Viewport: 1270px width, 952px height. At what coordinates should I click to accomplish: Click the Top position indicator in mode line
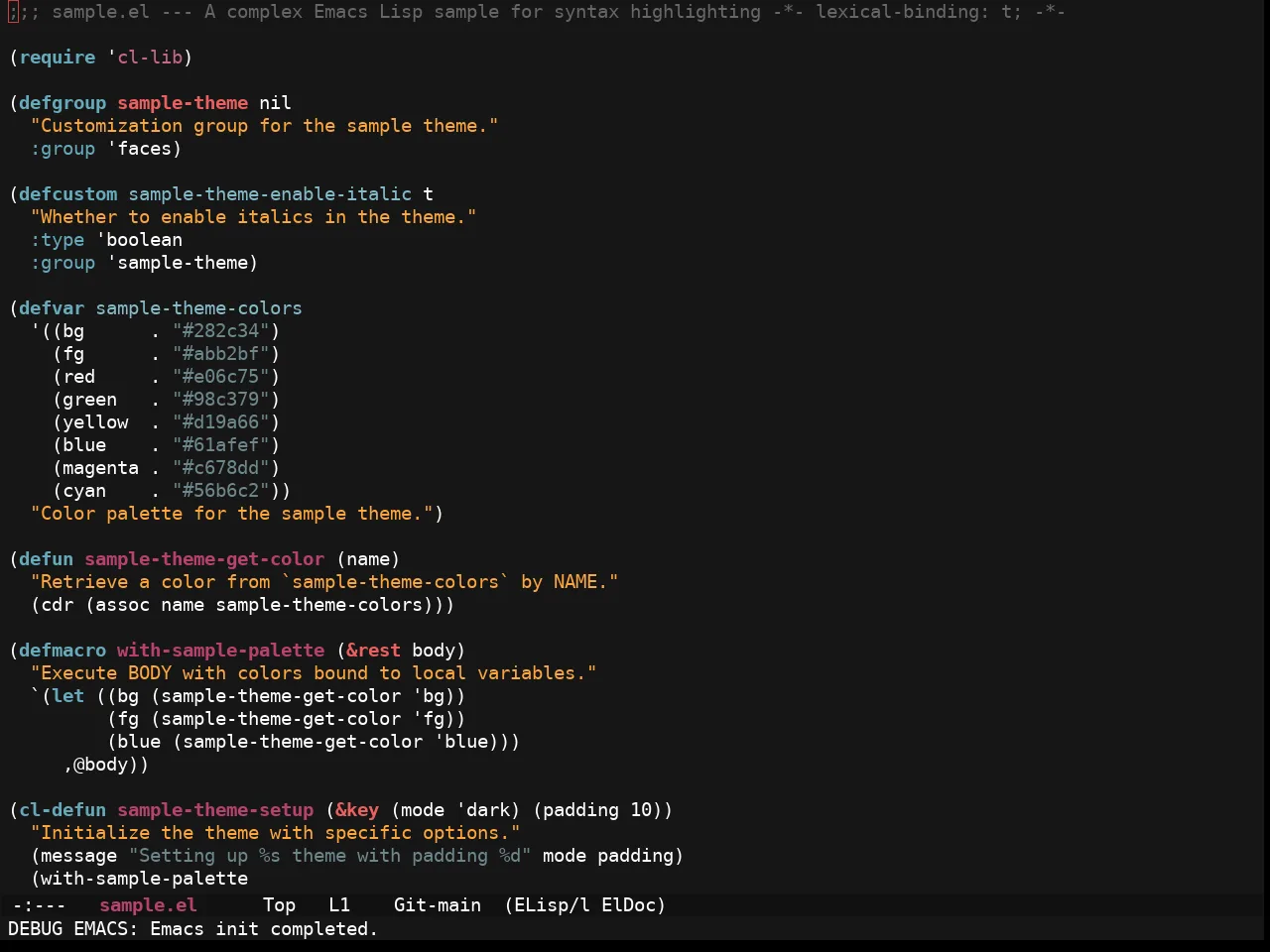[x=279, y=905]
